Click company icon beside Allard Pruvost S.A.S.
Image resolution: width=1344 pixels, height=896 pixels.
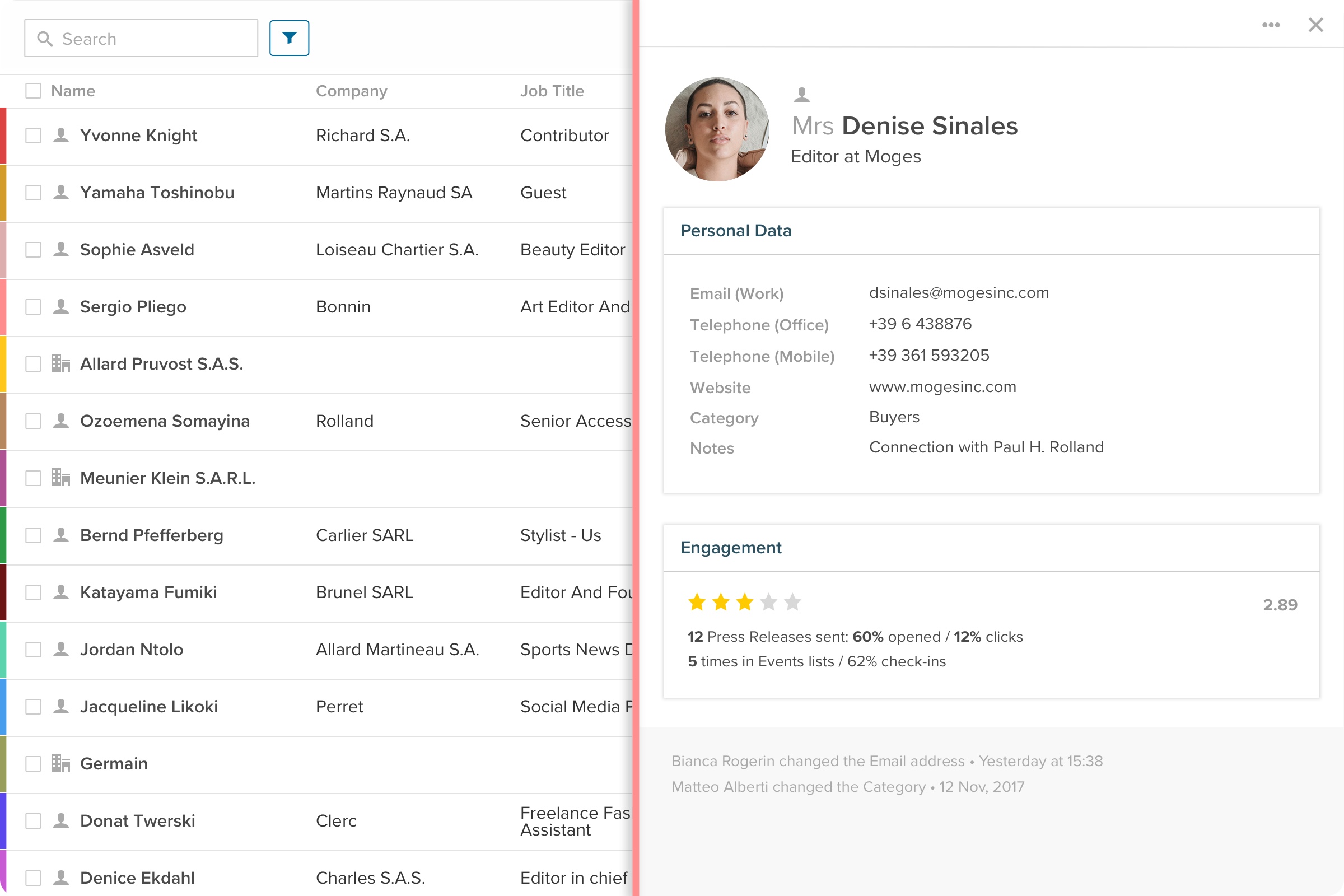[61, 363]
